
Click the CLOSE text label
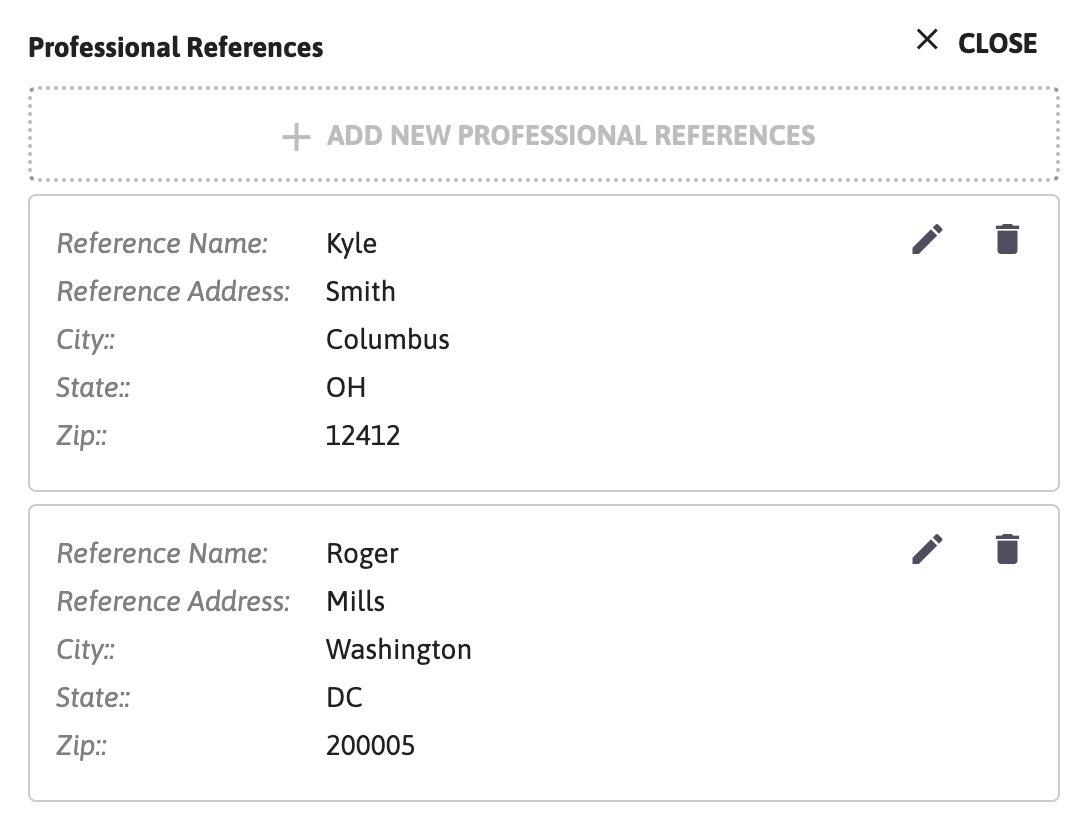(997, 44)
